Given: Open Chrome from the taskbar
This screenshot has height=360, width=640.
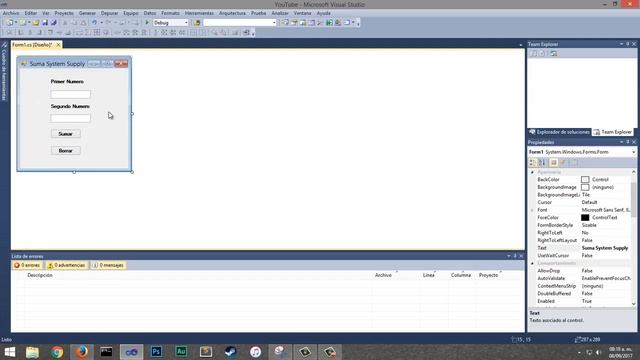Looking at the screenshot, I should pyautogui.click(x=57, y=351).
